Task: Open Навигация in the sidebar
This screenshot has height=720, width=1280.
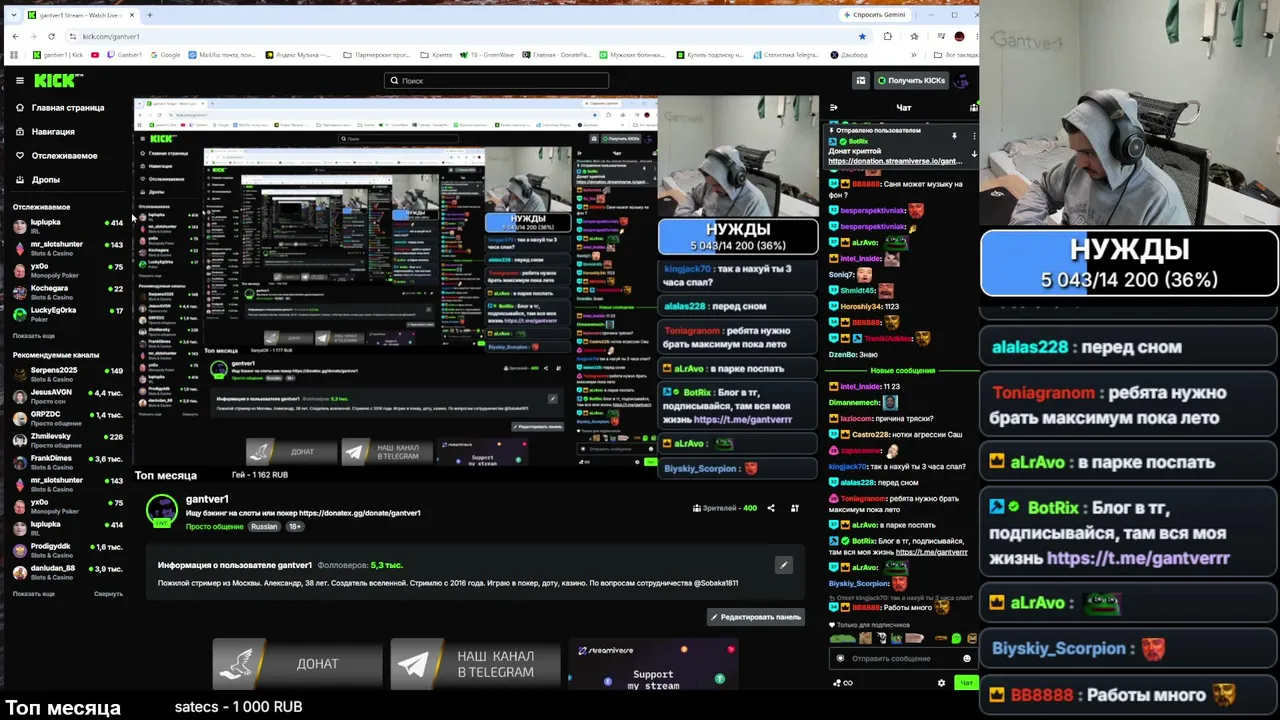Action: point(45,131)
